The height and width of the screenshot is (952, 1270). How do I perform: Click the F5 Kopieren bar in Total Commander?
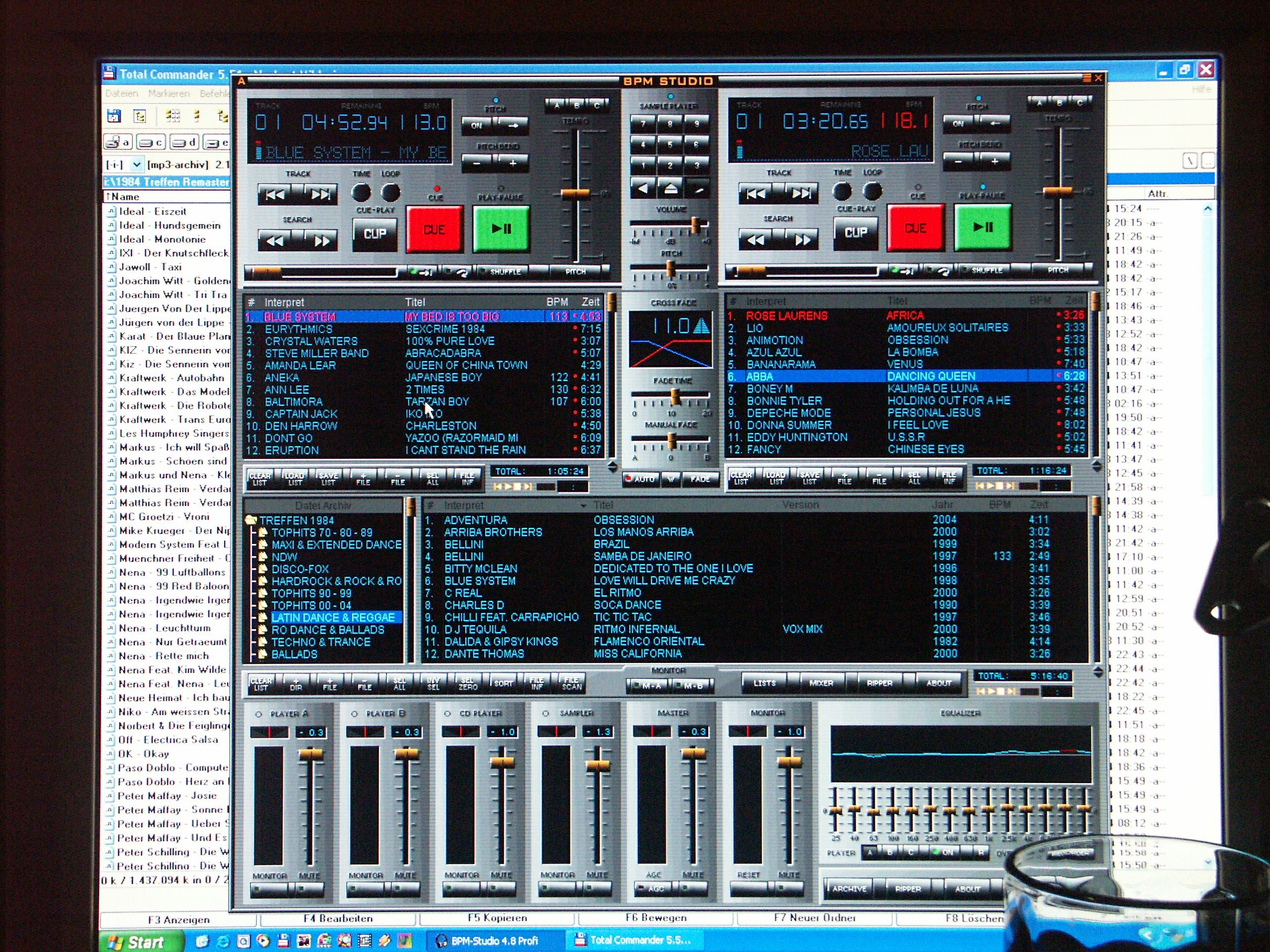[497, 918]
